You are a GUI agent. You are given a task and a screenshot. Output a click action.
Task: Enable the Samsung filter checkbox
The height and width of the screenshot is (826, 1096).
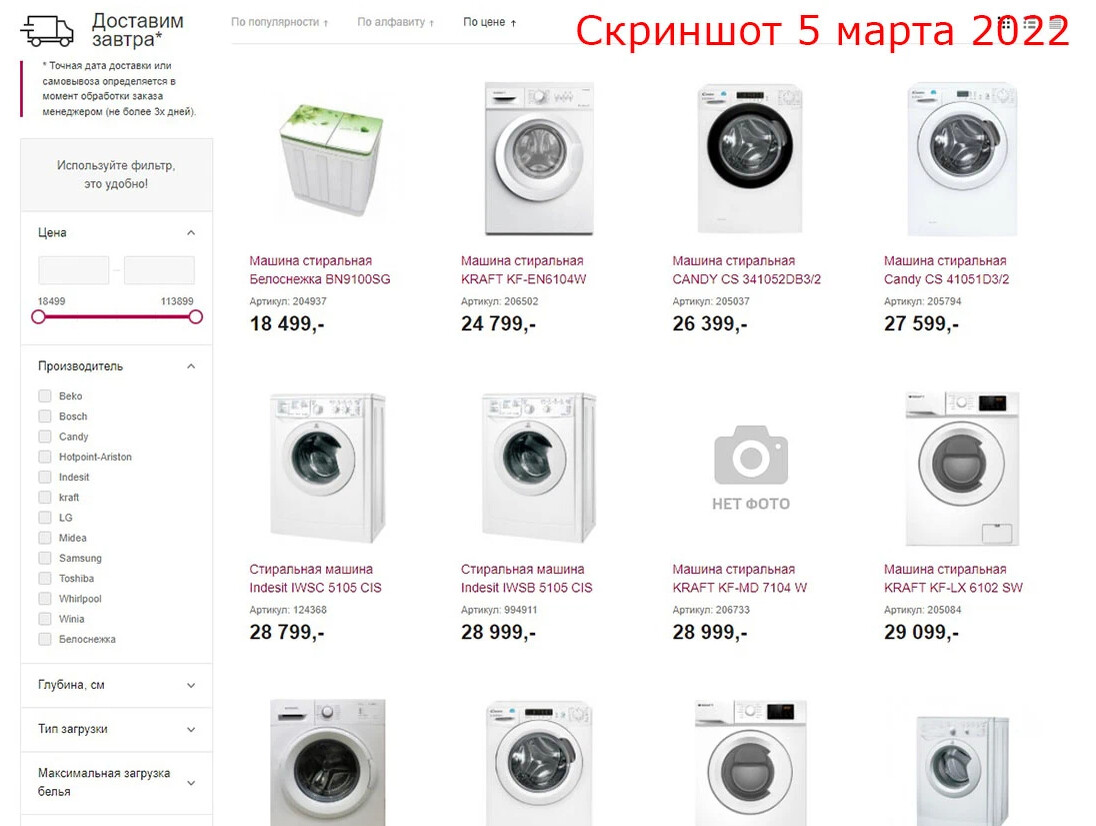coord(45,558)
